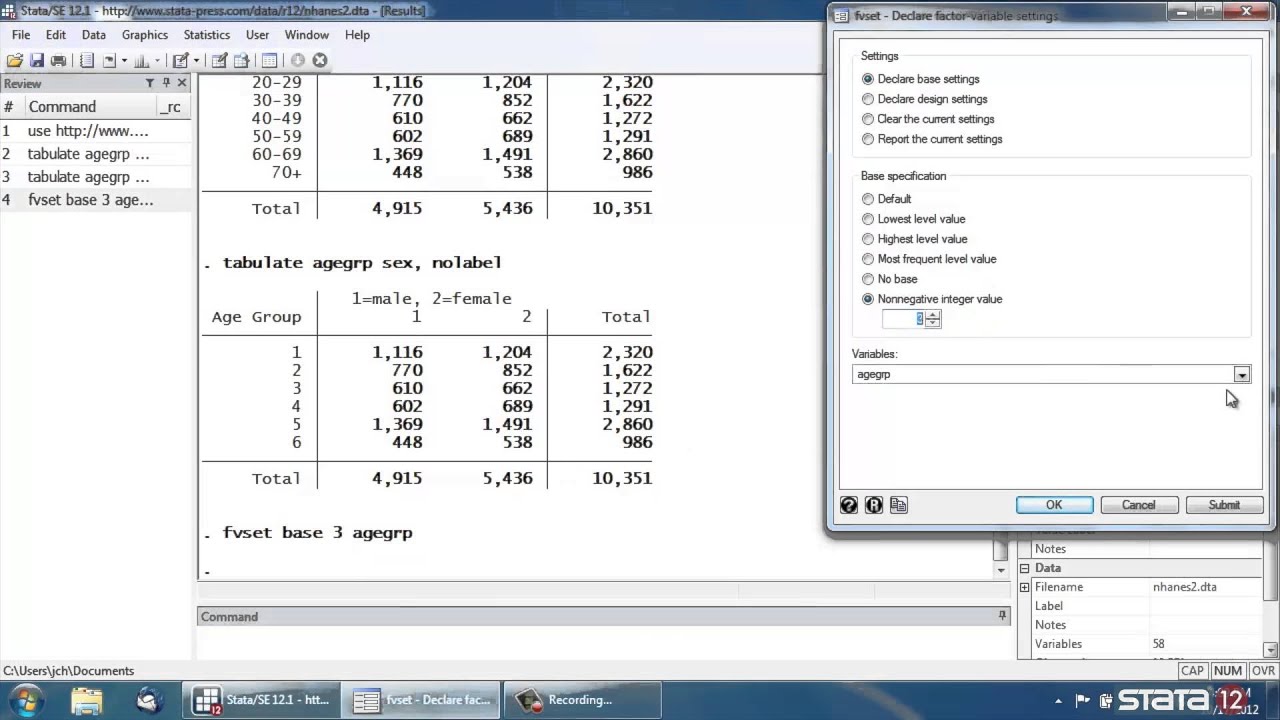Open the File menu
The image size is (1280, 720).
(21, 35)
